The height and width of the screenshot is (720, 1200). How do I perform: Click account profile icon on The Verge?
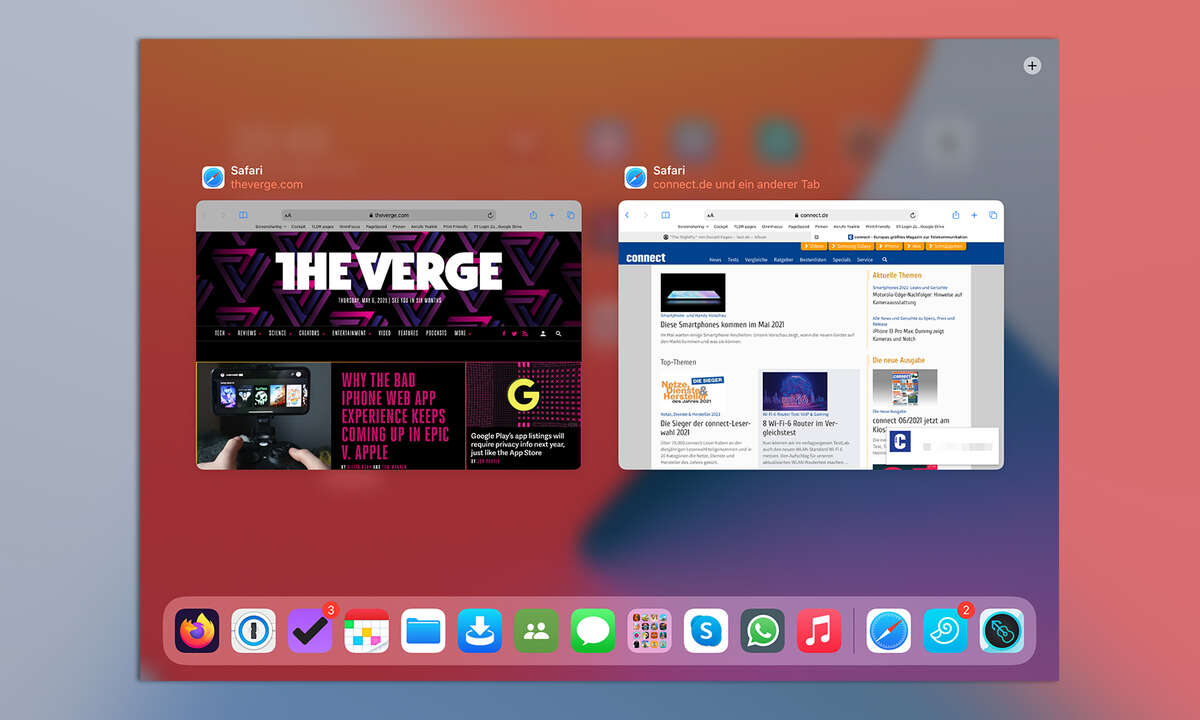pos(543,333)
